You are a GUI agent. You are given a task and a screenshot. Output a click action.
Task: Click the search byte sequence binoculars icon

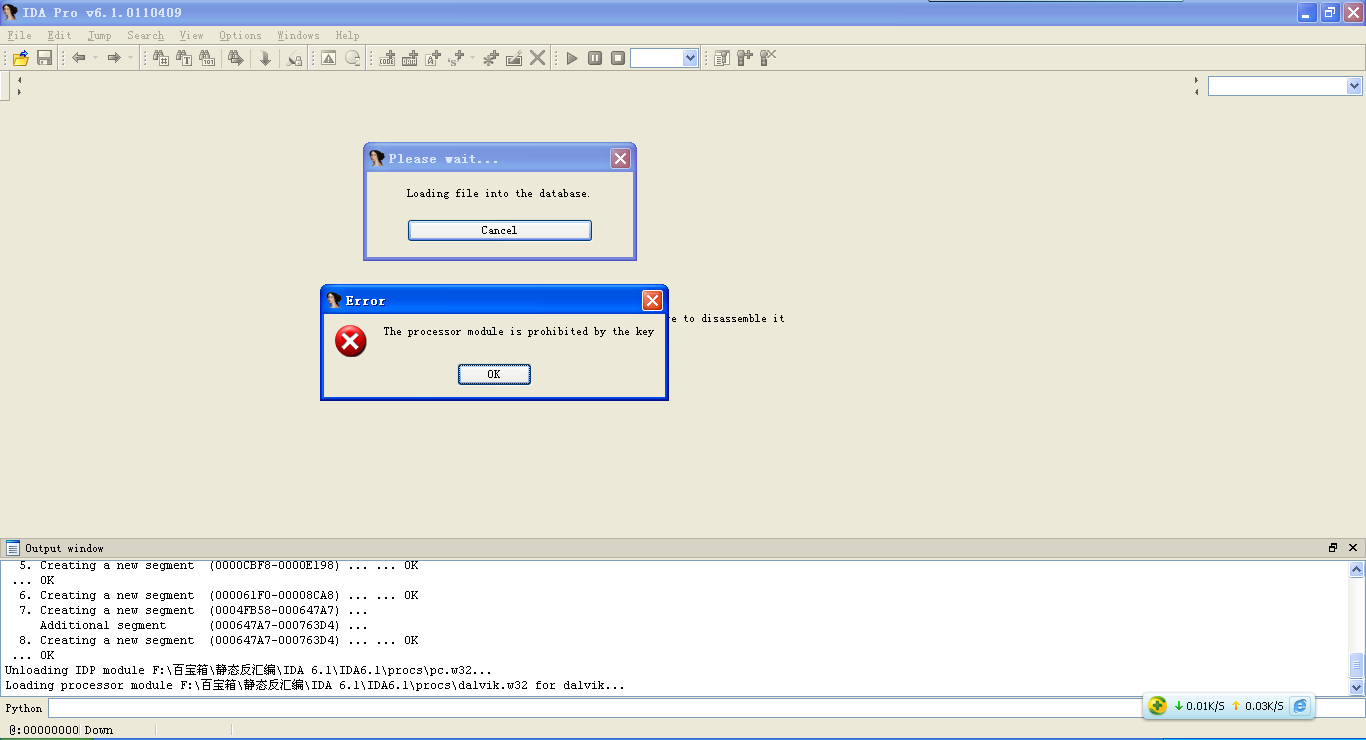click(x=207, y=58)
